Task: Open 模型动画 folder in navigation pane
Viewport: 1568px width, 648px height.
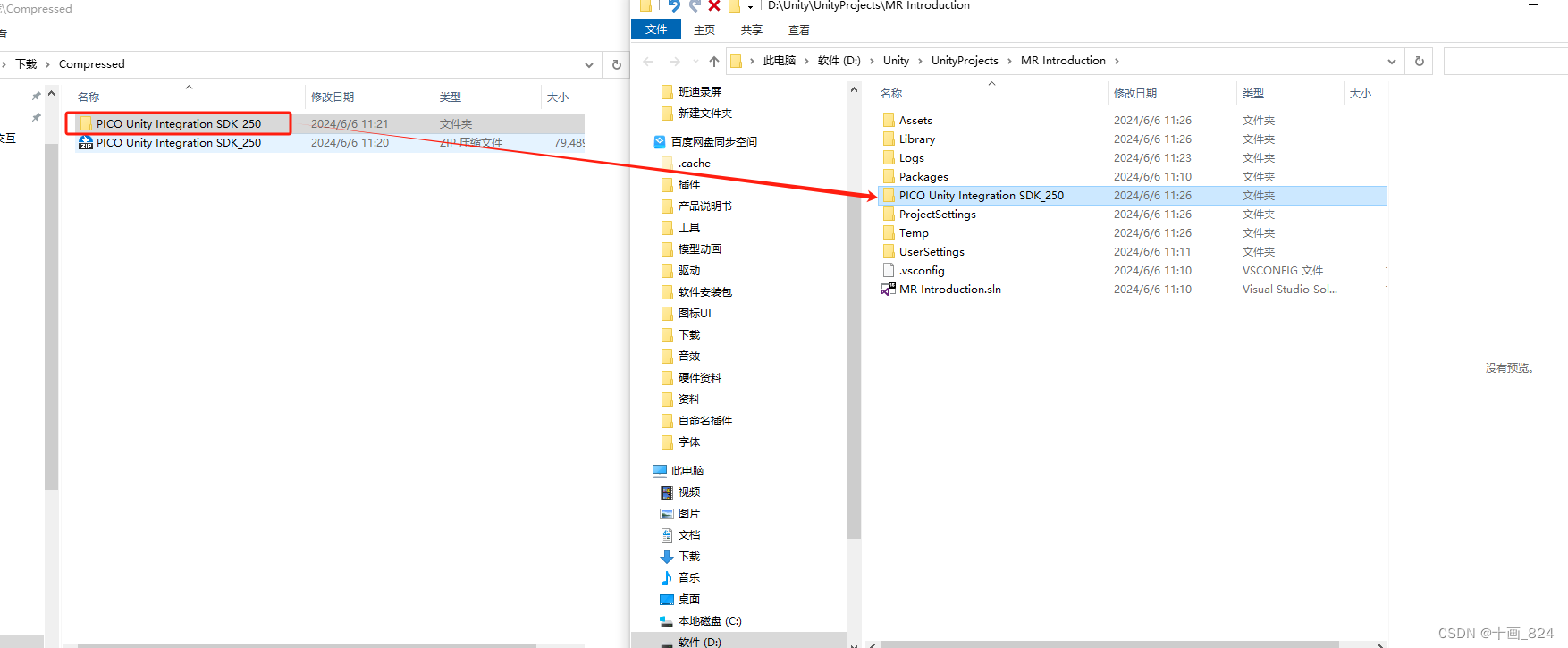Action: point(700,248)
